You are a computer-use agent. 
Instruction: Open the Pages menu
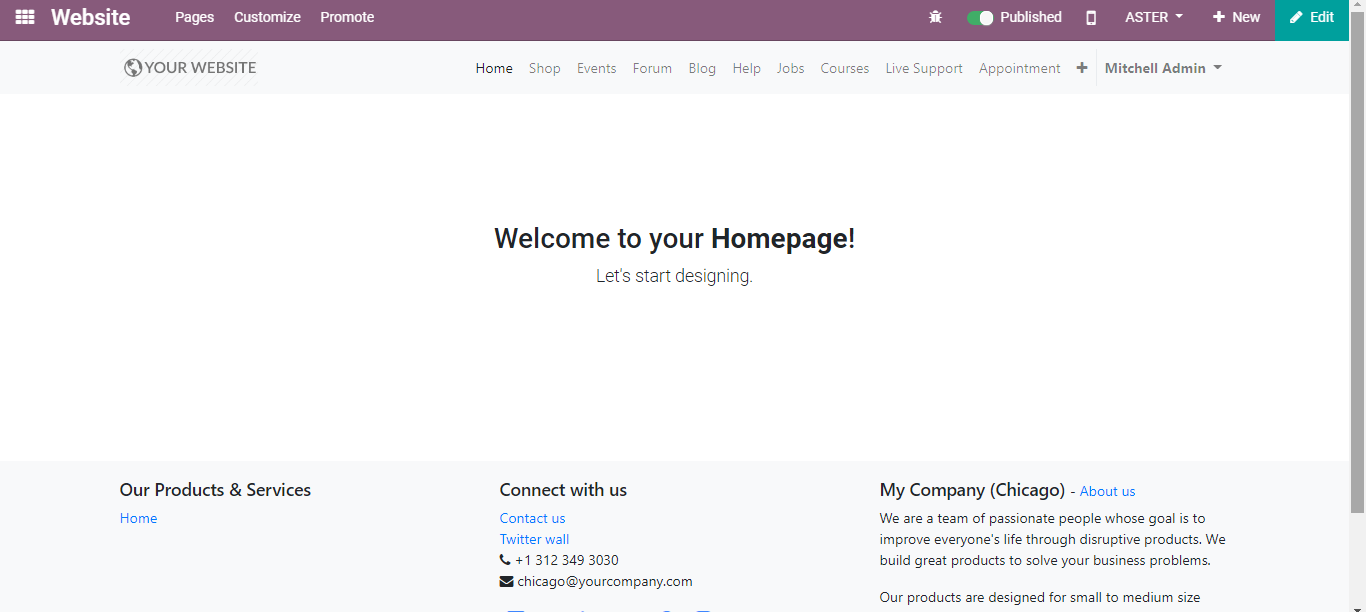point(194,17)
